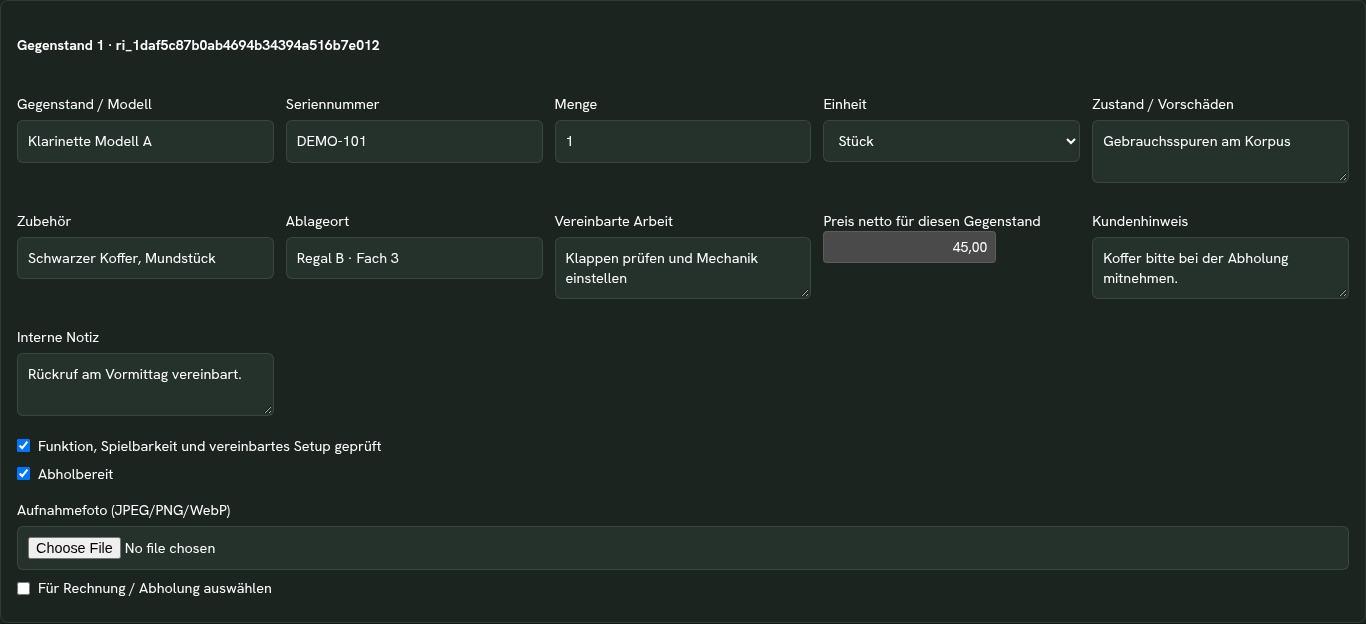Click the Aufnahmefoto (JPEG/PNG/WebP) label
The image size is (1366, 624).
(x=124, y=510)
